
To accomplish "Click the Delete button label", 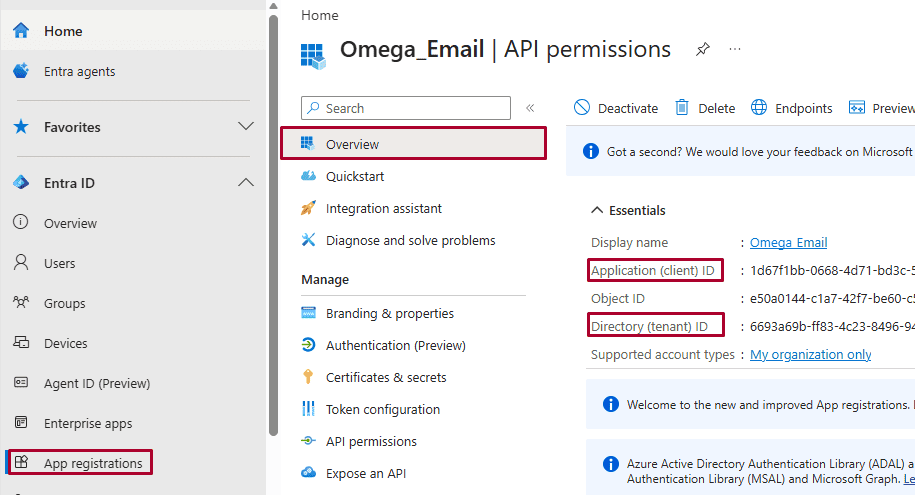I will pyautogui.click(x=717, y=109).
